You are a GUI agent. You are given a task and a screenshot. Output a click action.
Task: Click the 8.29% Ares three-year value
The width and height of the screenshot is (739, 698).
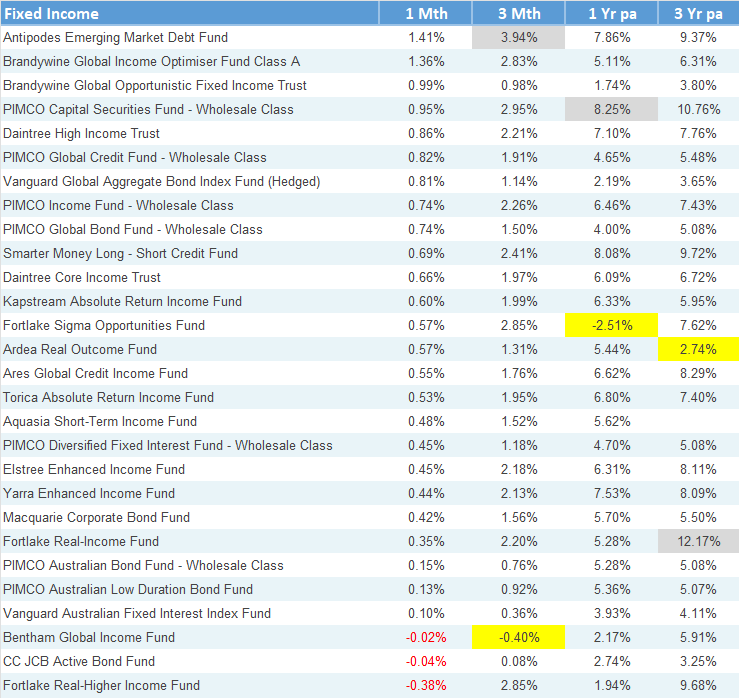[698, 374]
